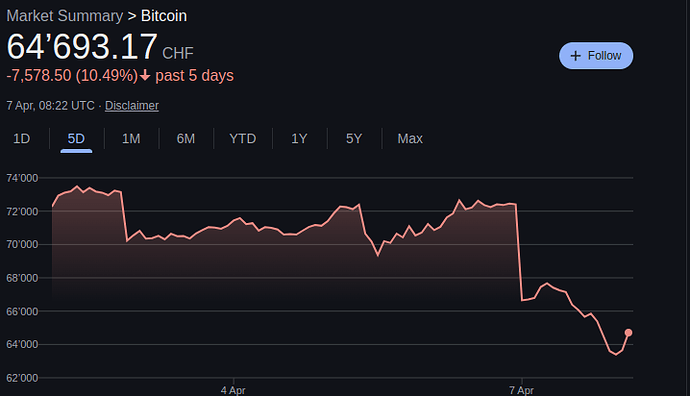690x396 pixels.
Task: Click the plus icon in Follow button
Action: point(575,56)
